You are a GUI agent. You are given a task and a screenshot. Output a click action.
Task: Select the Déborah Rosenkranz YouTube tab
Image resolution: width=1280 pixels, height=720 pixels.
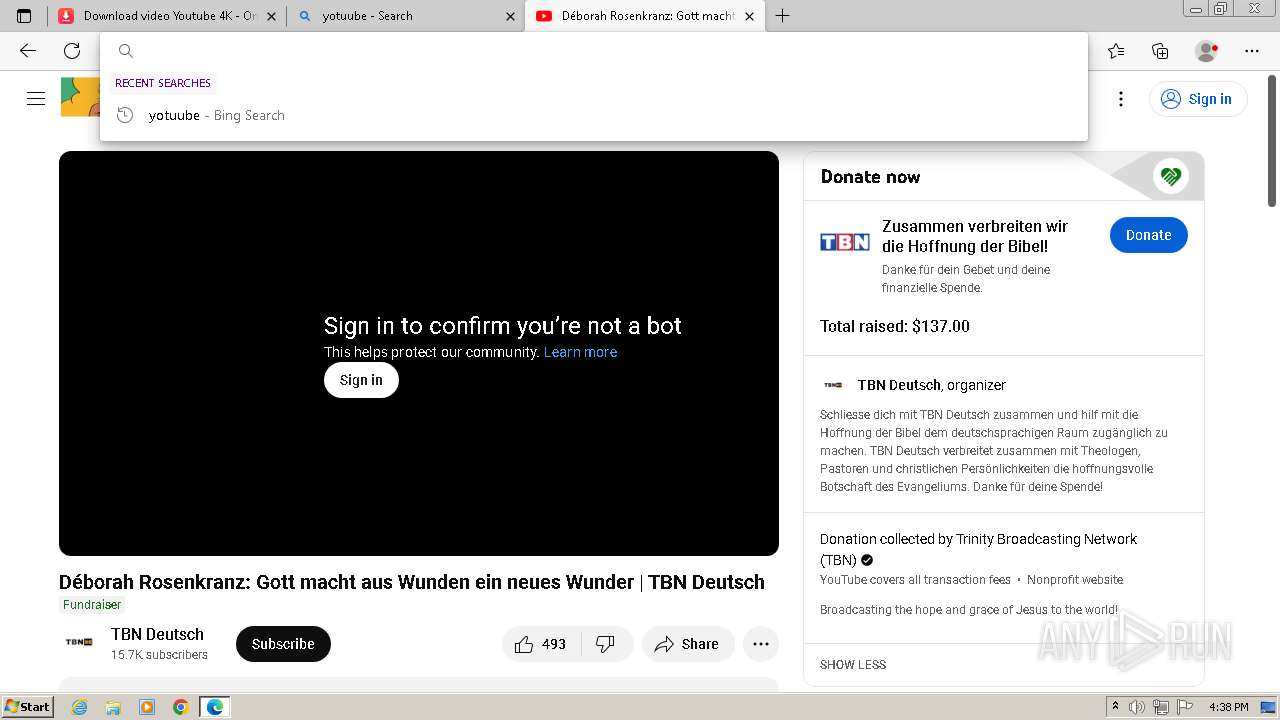click(x=643, y=16)
